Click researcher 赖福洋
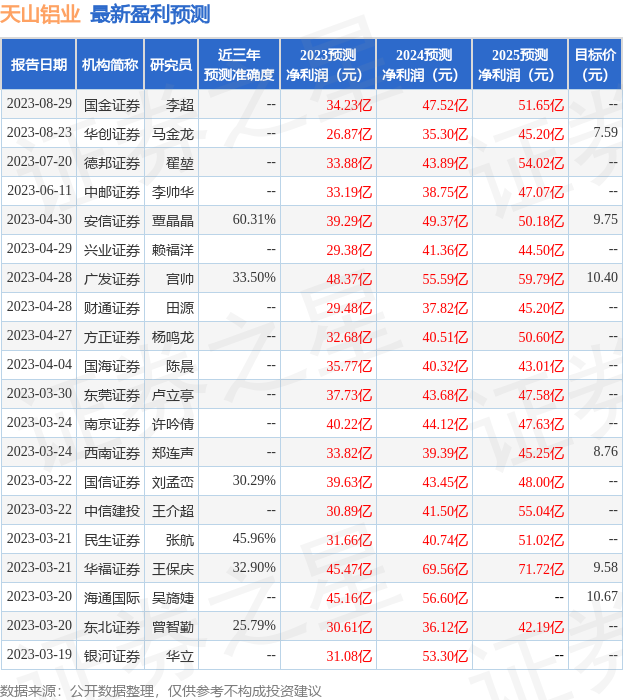 click(173, 250)
